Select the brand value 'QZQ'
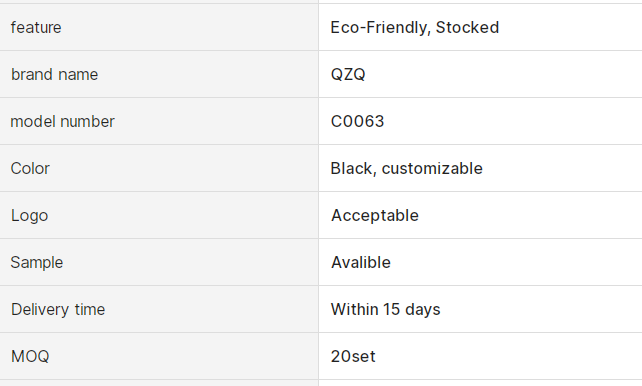The width and height of the screenshot is (642, 386). pyautogui.click(x=348, y=74)
